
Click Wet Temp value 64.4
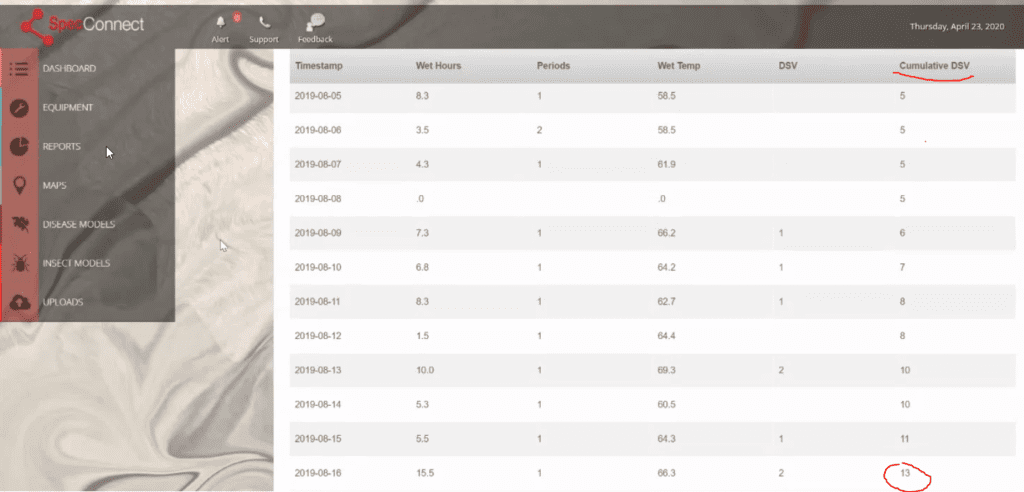[x=666, y=336]
